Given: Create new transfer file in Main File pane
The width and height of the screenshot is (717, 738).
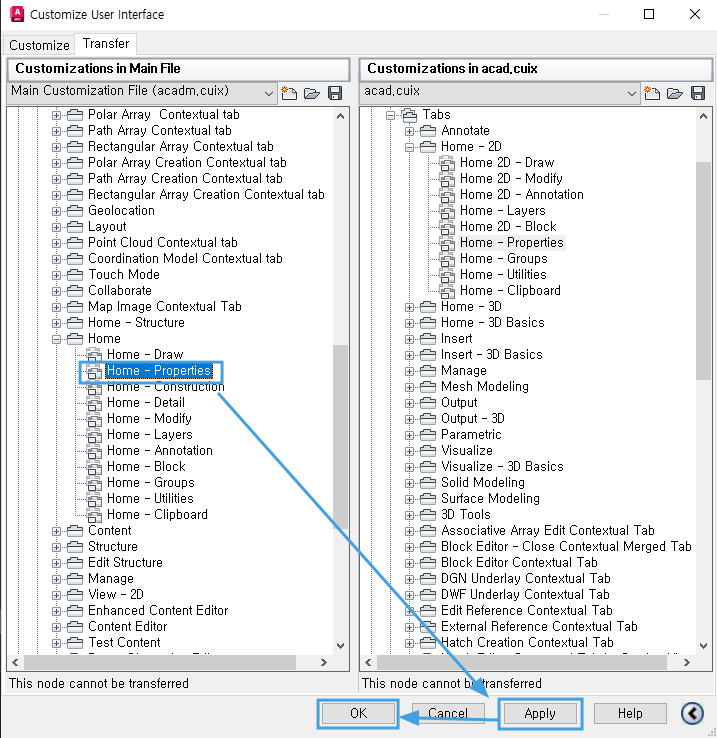Looking at the screenshot, I should [x=289, y=93].
